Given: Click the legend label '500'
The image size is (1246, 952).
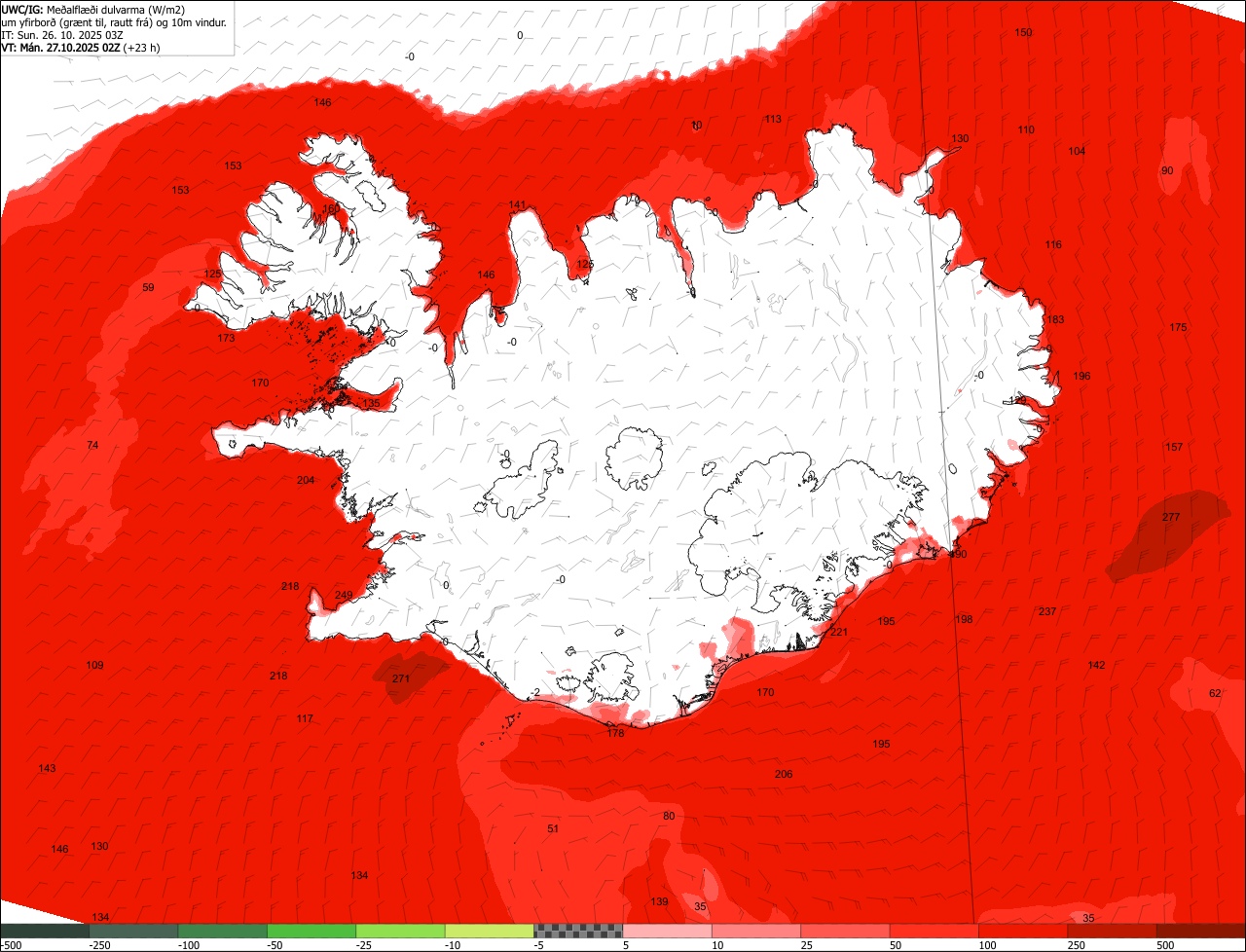Looking at the screenshot, I should (x=1165, y=945).
